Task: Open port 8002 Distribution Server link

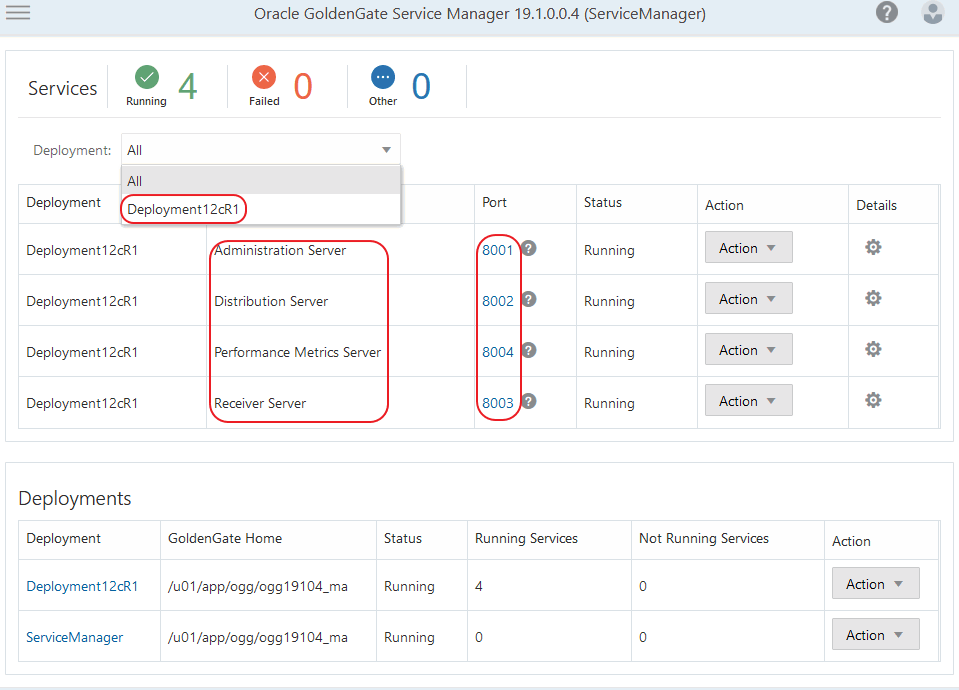Action: [497, 301]
